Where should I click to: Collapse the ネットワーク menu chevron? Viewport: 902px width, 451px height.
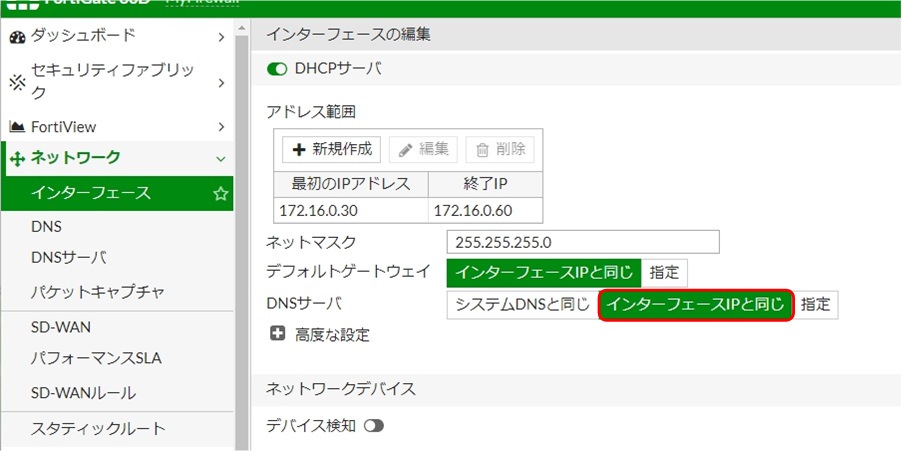click(x=221, y=159)
